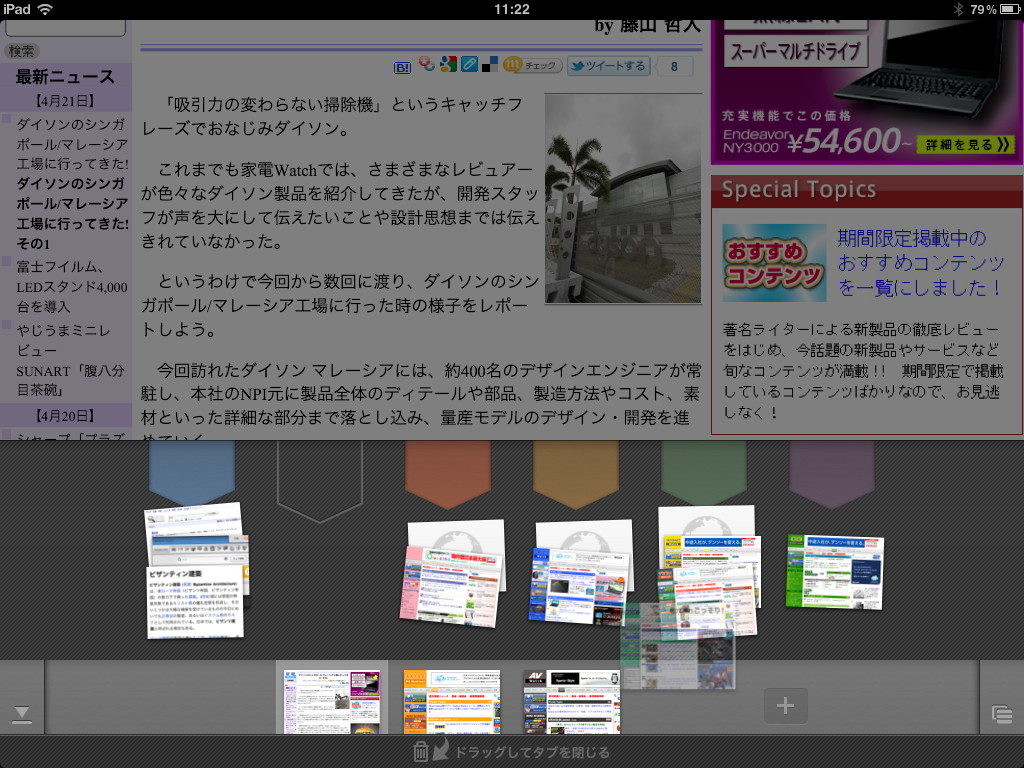
Task: Collapse the tab drawer with the down-arrow
Action: 22,713
